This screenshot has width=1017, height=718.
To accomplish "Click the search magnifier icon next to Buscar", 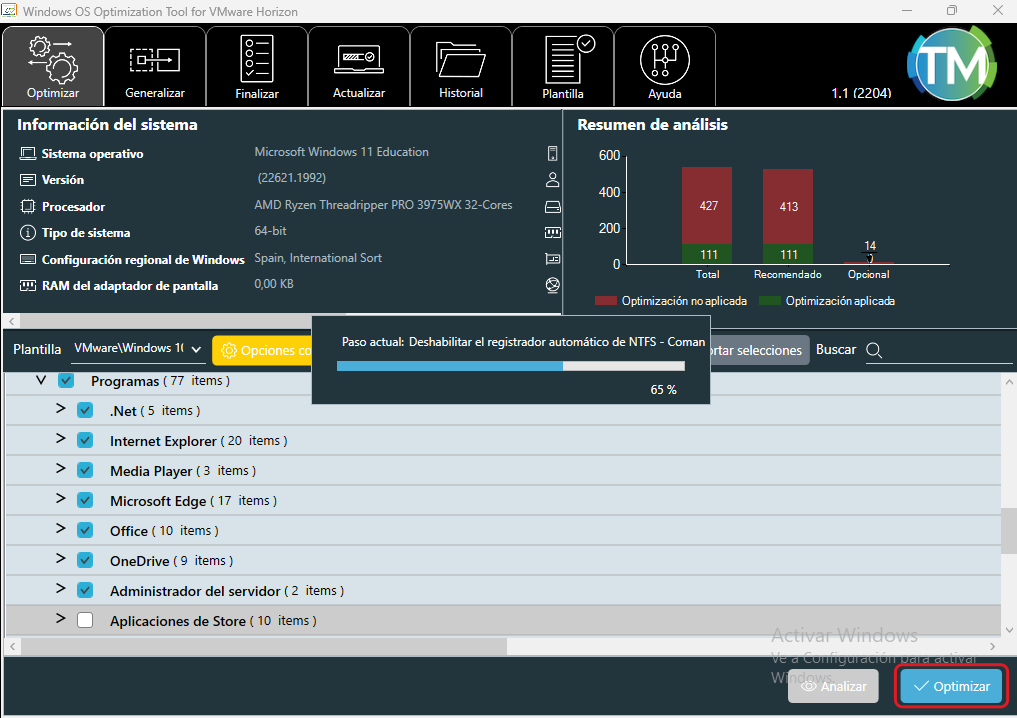I will 873,350.
